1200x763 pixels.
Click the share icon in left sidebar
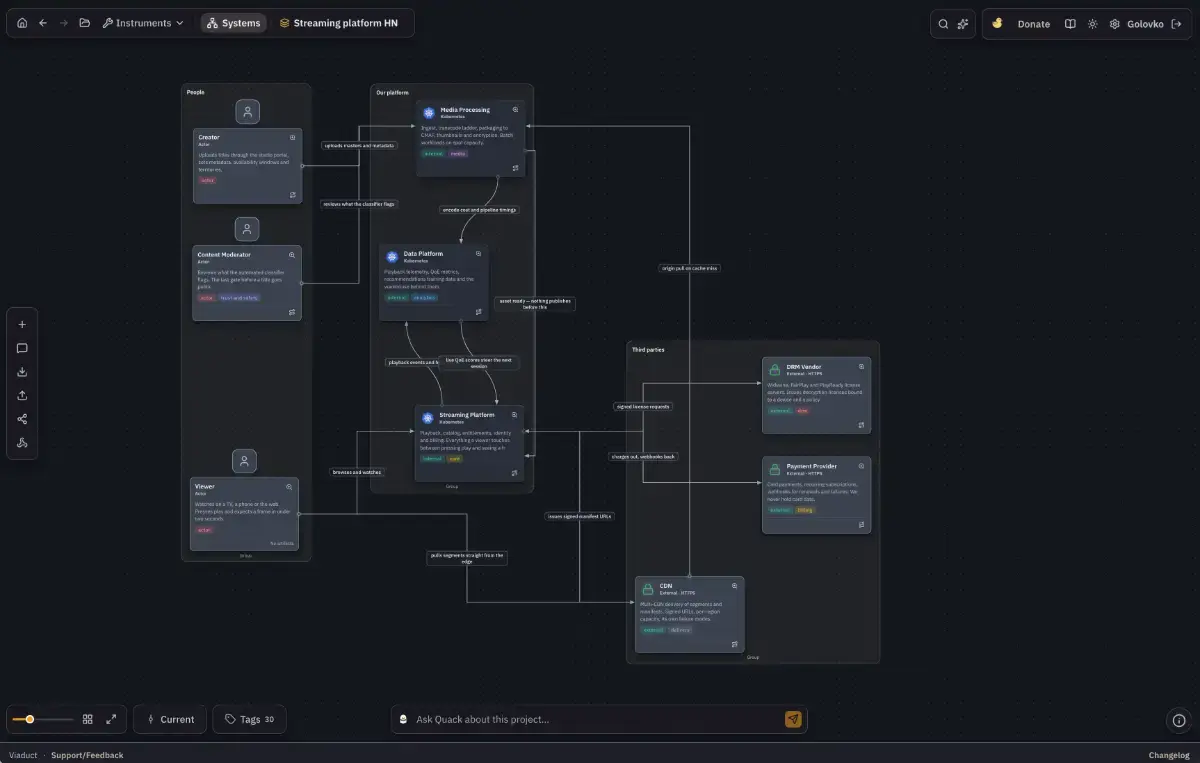pos(22,419)
